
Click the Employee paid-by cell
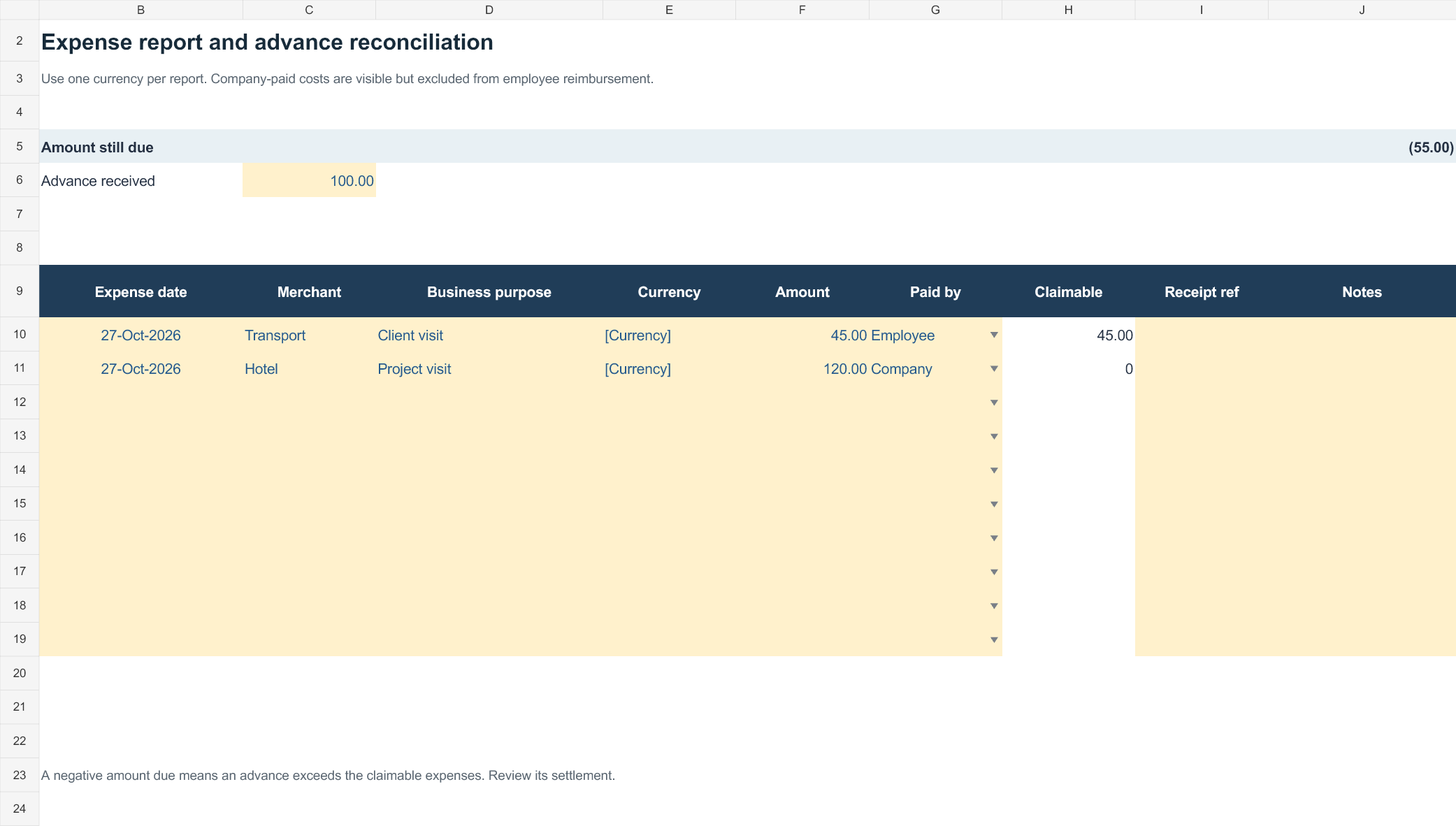click(935, 335)
